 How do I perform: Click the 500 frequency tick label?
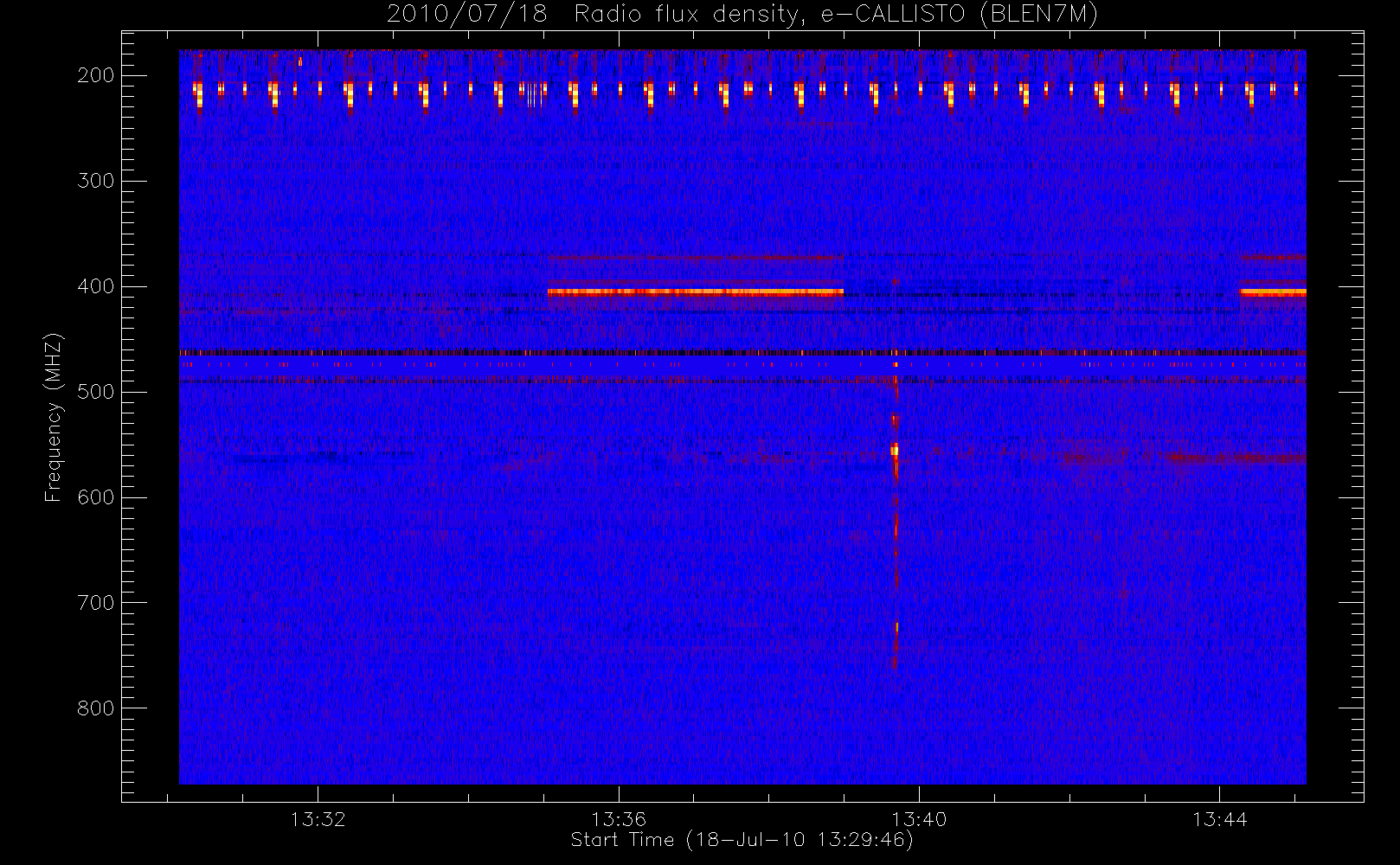pos(96,392)
